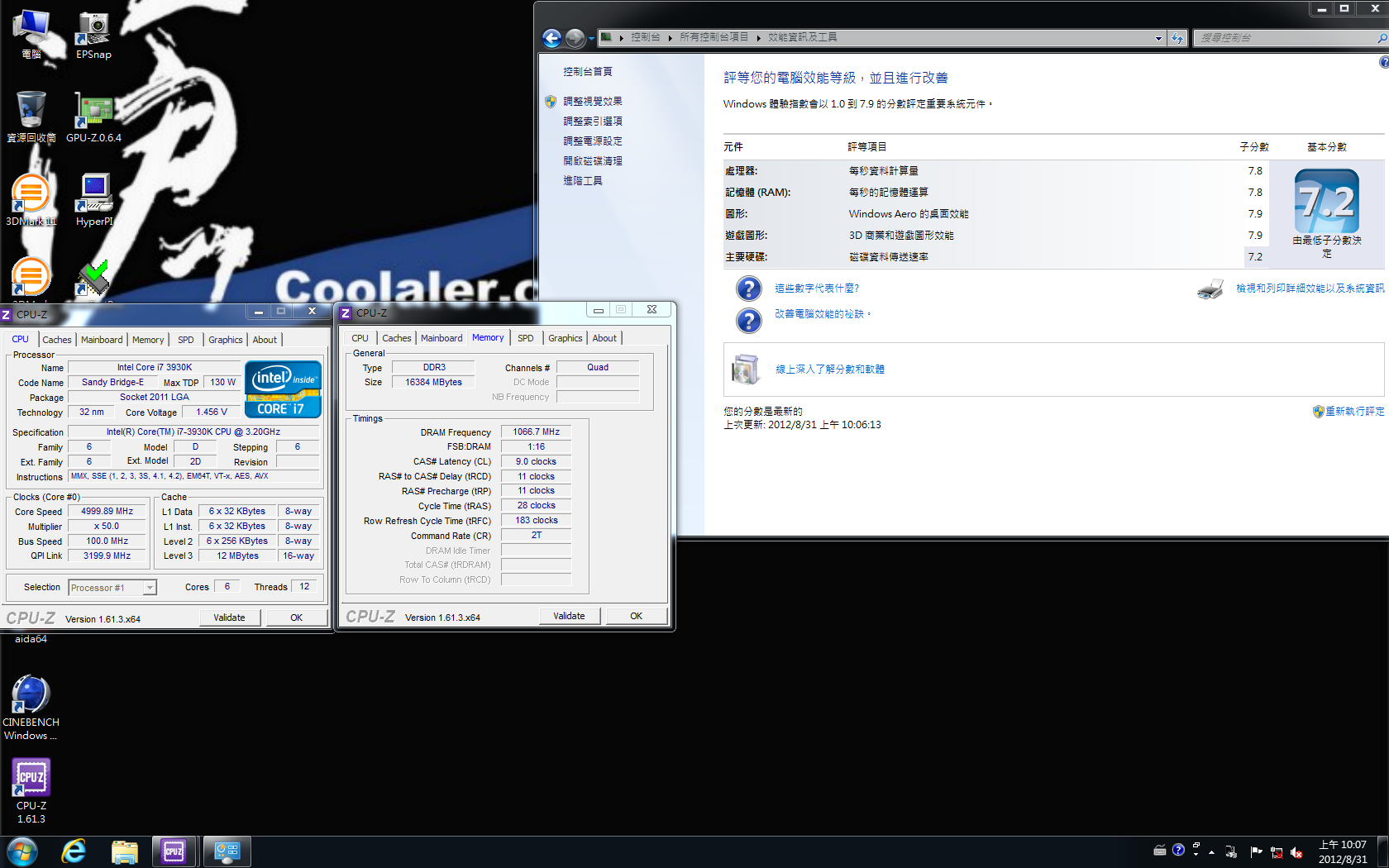Click the Control Panel Back arrow button

point(551,38)
